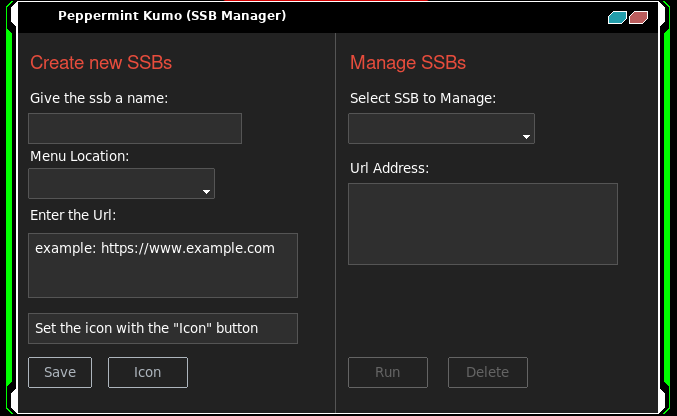Click the teal window button in title bar
Image resolution: width=677 pixels, height=416 pixels.
coord(617,17)
